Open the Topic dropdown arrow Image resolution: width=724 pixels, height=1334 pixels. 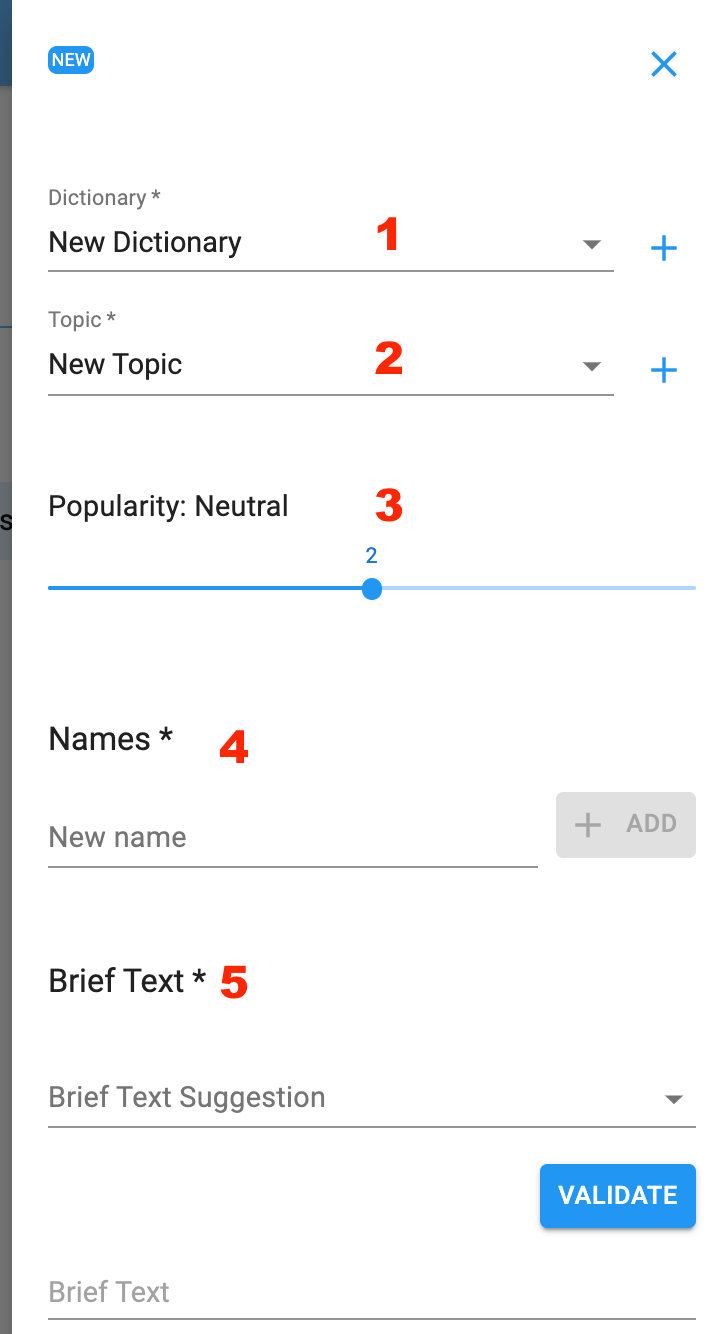click(x=592, y=366)
